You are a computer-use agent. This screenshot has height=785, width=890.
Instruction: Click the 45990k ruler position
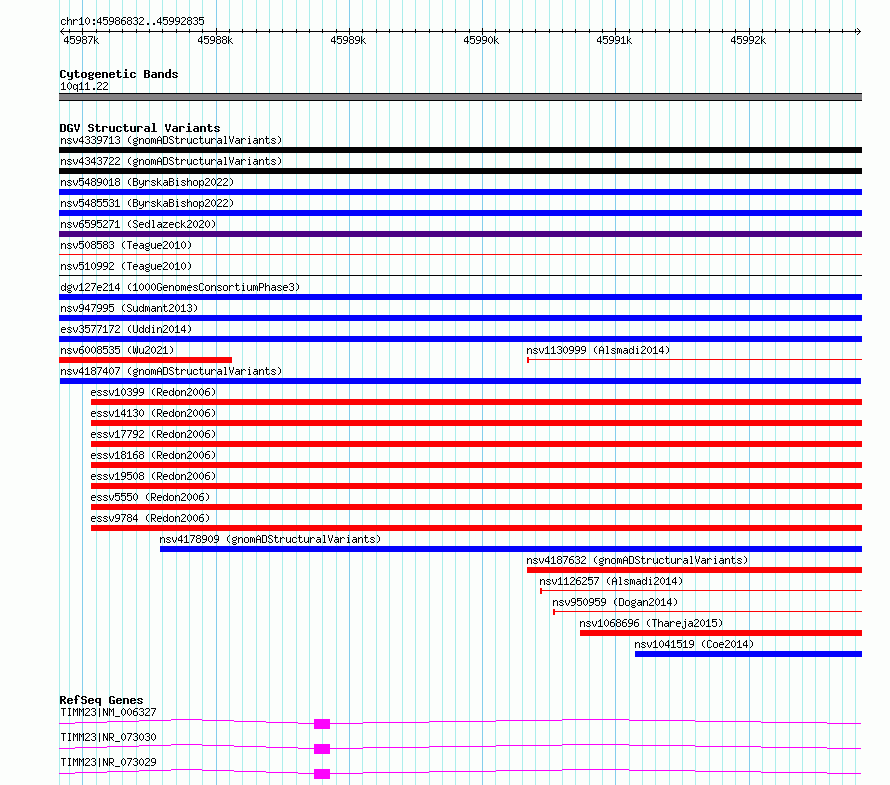click(481, 40)
